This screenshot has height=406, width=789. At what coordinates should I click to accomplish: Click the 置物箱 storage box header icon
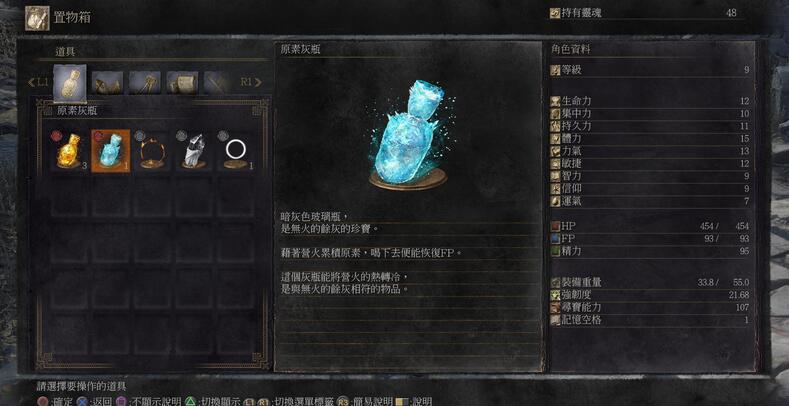click(x=37, y=18)
